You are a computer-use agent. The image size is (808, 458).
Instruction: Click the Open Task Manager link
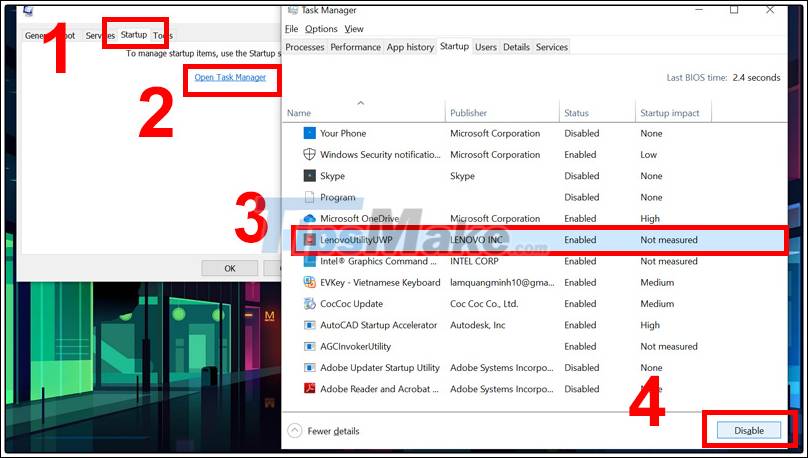pos(230,77)
